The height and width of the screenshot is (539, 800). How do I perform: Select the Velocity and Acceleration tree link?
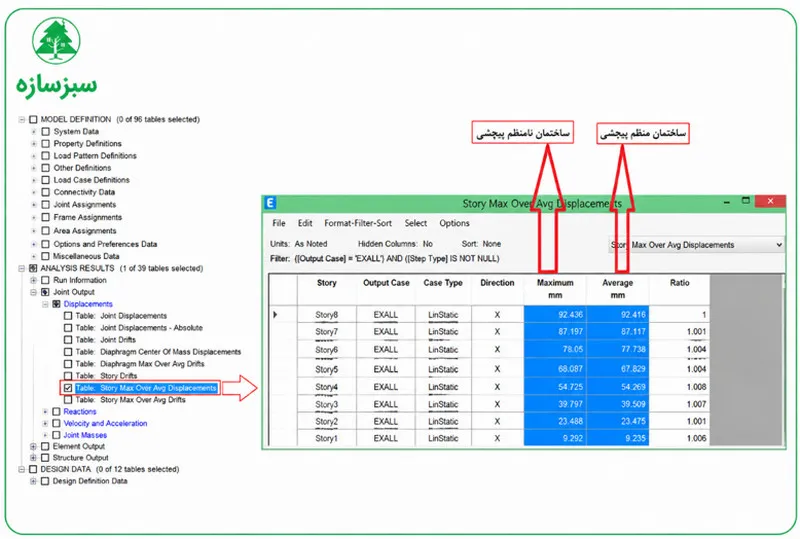(x=105, y=423)
